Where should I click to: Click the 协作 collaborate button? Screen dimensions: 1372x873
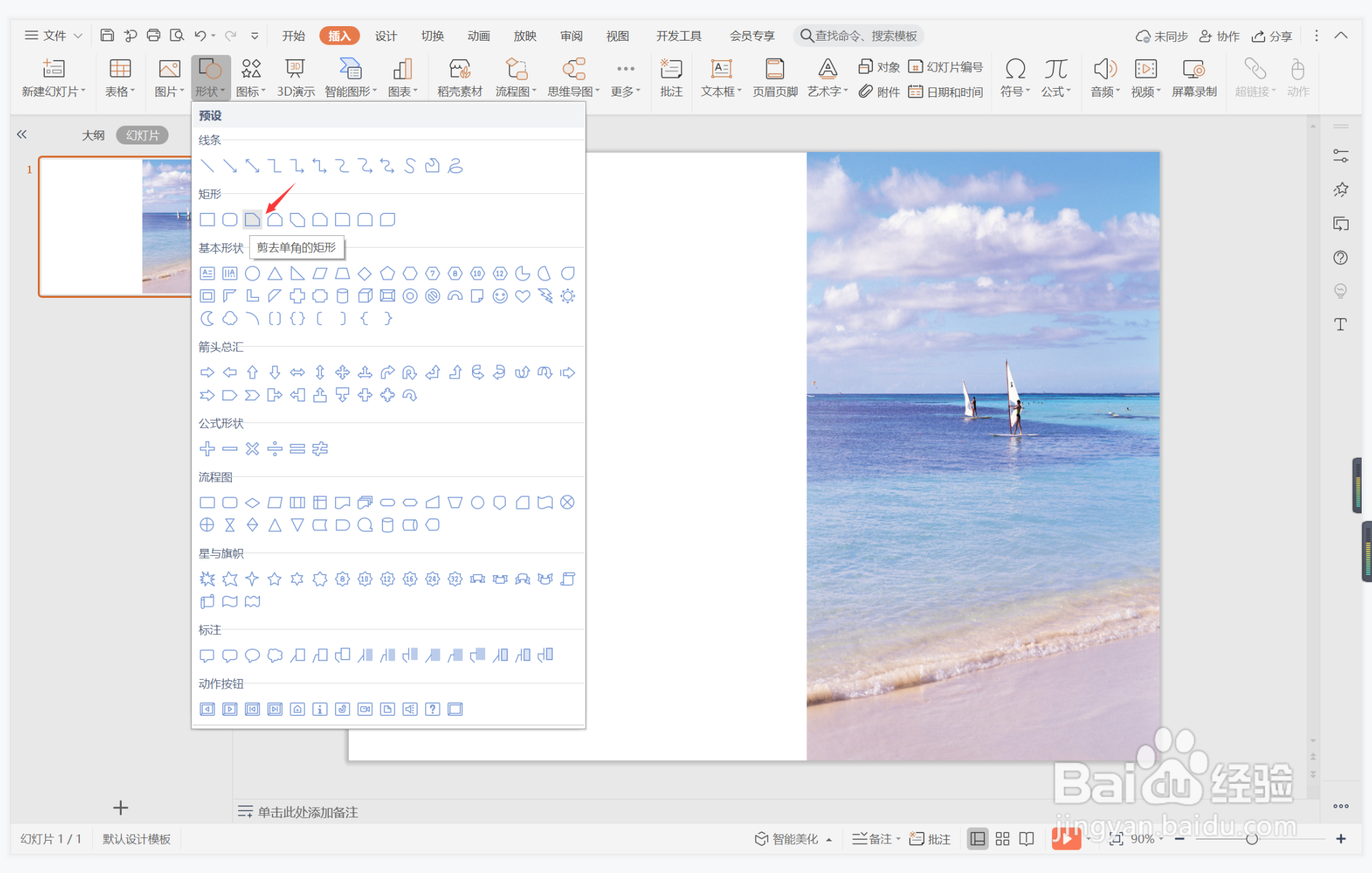(x=1219, y=36)
